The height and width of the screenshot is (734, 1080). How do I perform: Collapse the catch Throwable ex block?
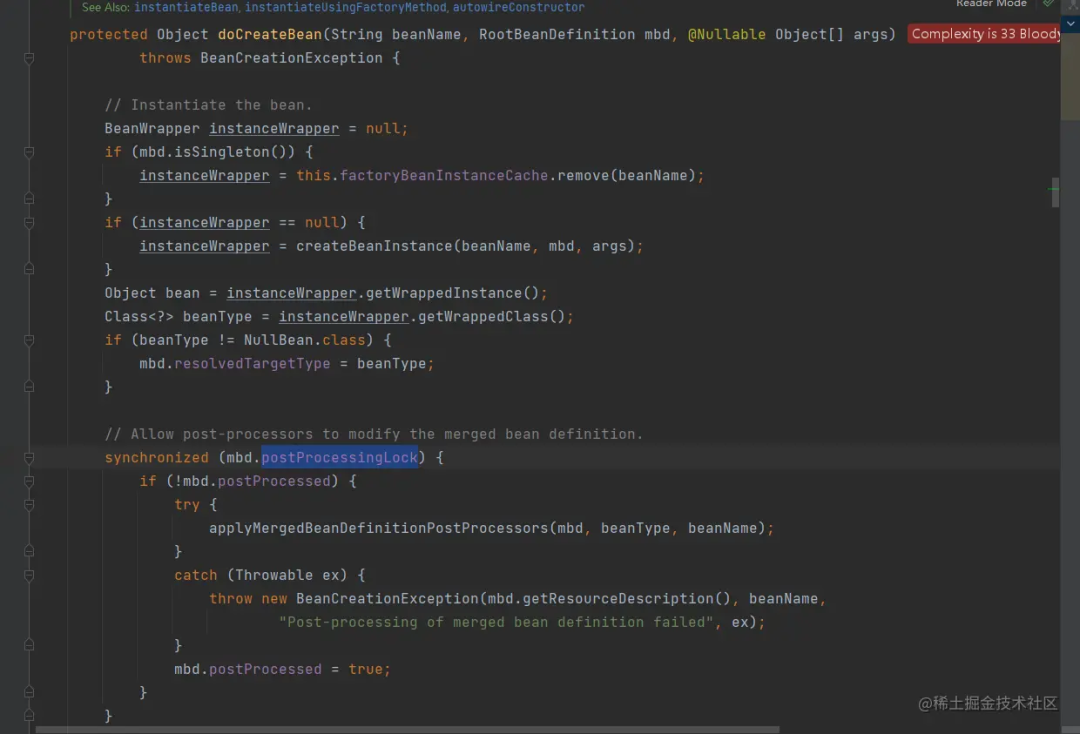point(29,576)
